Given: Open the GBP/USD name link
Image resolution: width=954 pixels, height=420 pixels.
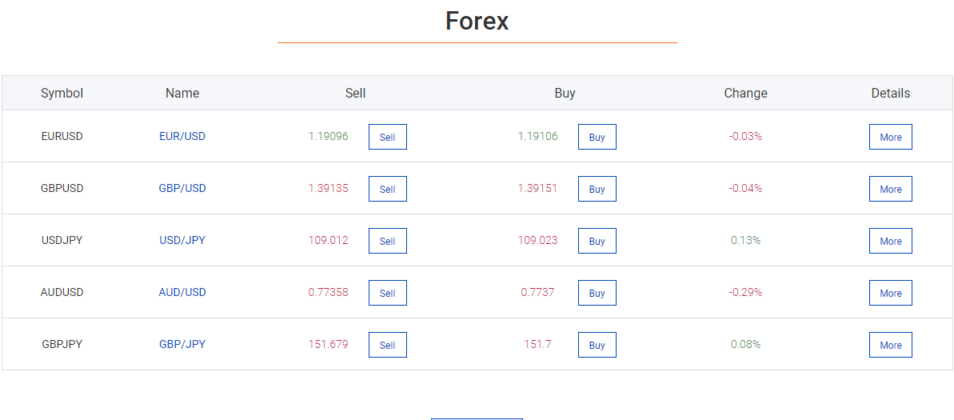Looking at the screenshot, I should click(183, 188).
